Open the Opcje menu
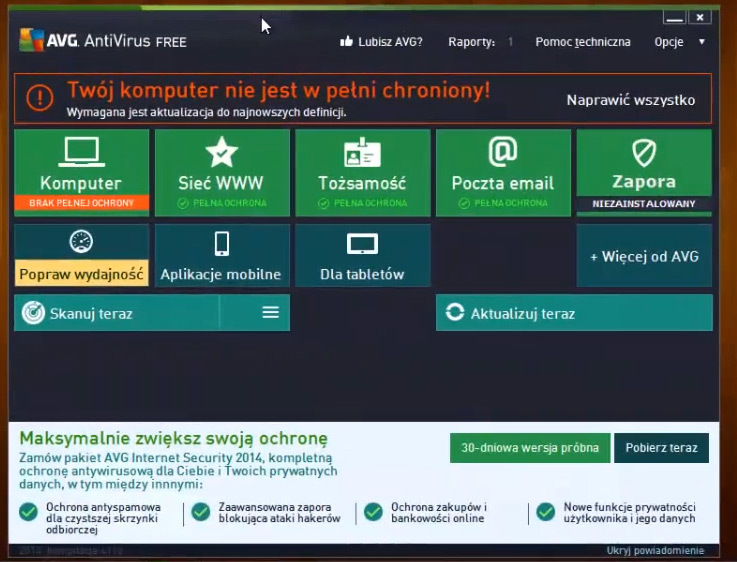 [x=669, y=42]
